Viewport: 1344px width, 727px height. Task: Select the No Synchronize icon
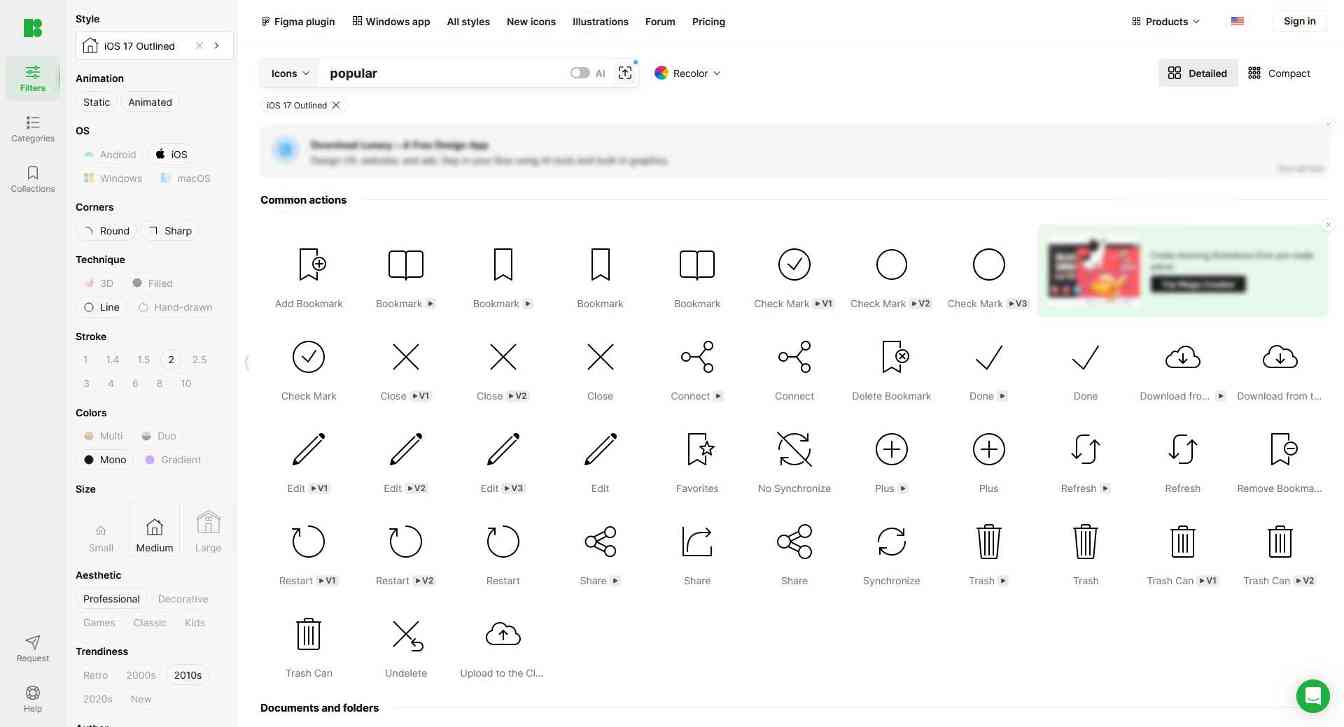[x=795, y=450]
